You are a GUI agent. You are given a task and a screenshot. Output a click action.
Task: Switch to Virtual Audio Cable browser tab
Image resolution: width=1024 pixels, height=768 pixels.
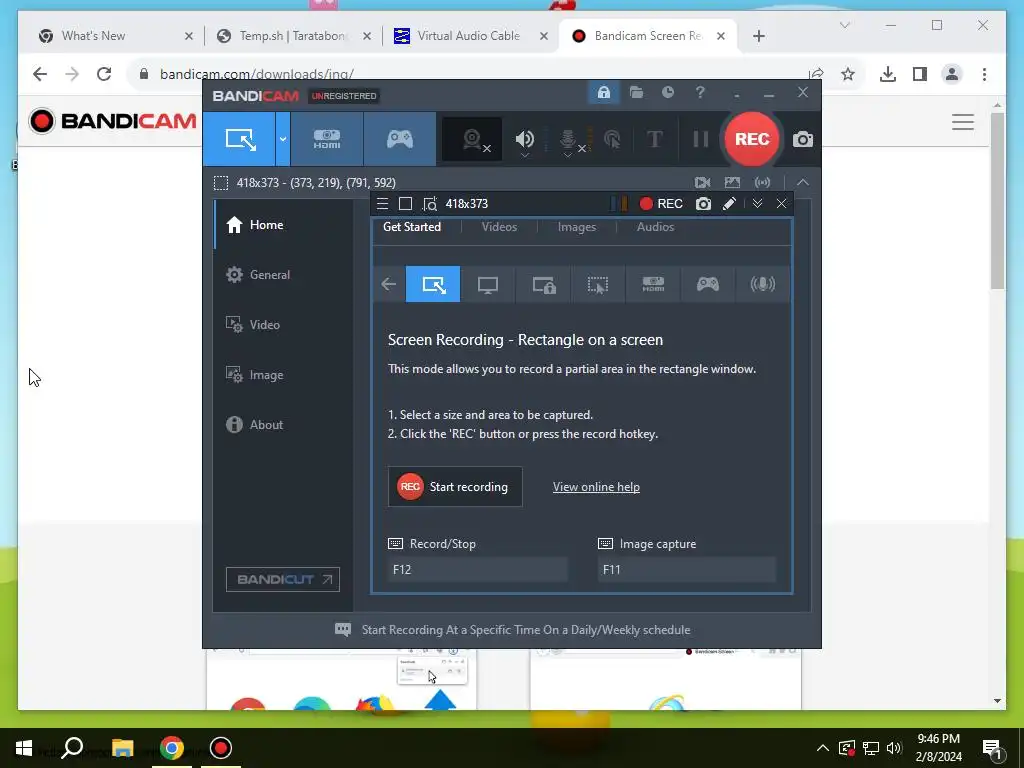(469, 36)
